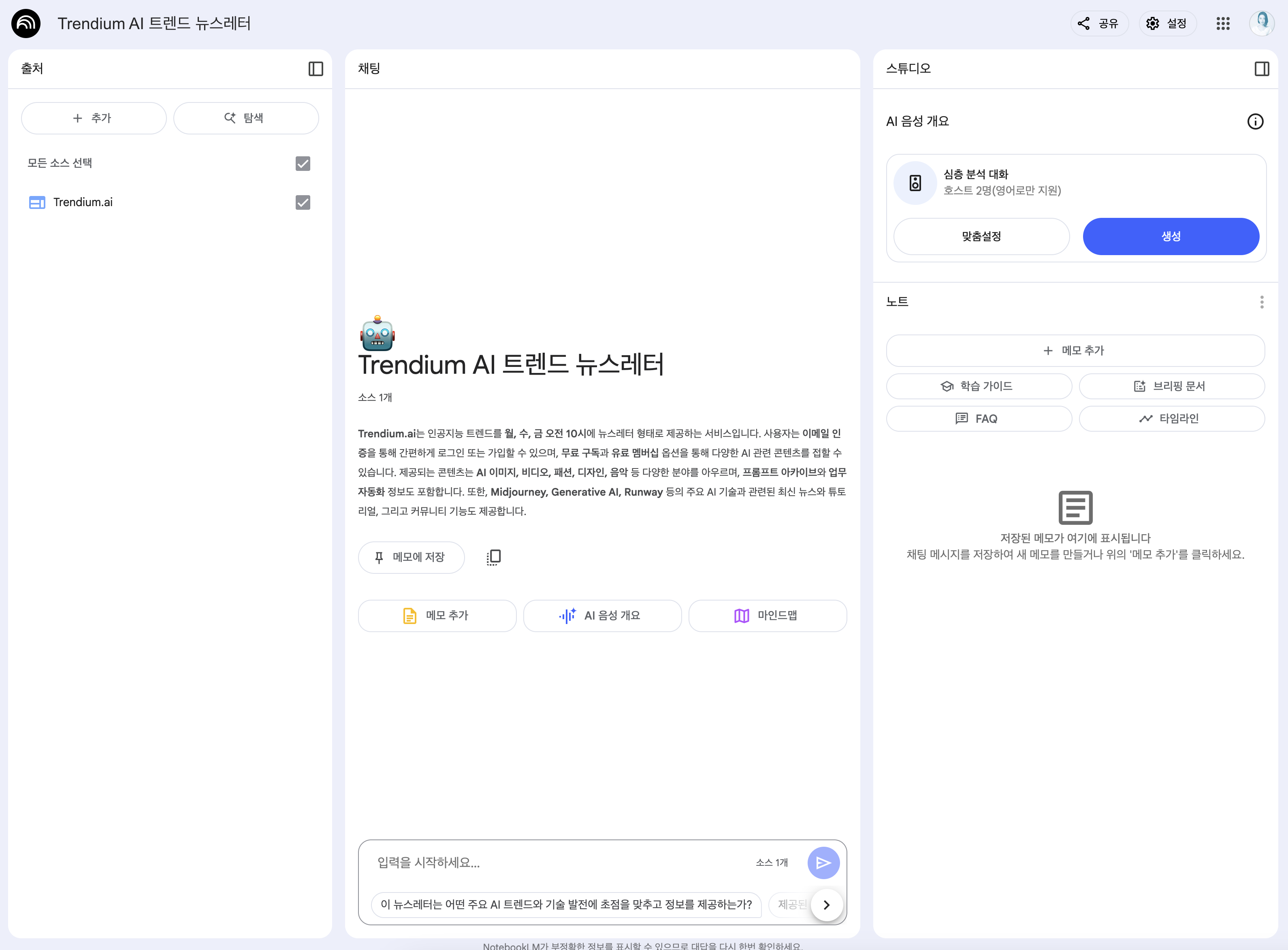Click the robot emoji notebook icon
This screenshot has height=950, width=1288.
click(x=377, y=332)
